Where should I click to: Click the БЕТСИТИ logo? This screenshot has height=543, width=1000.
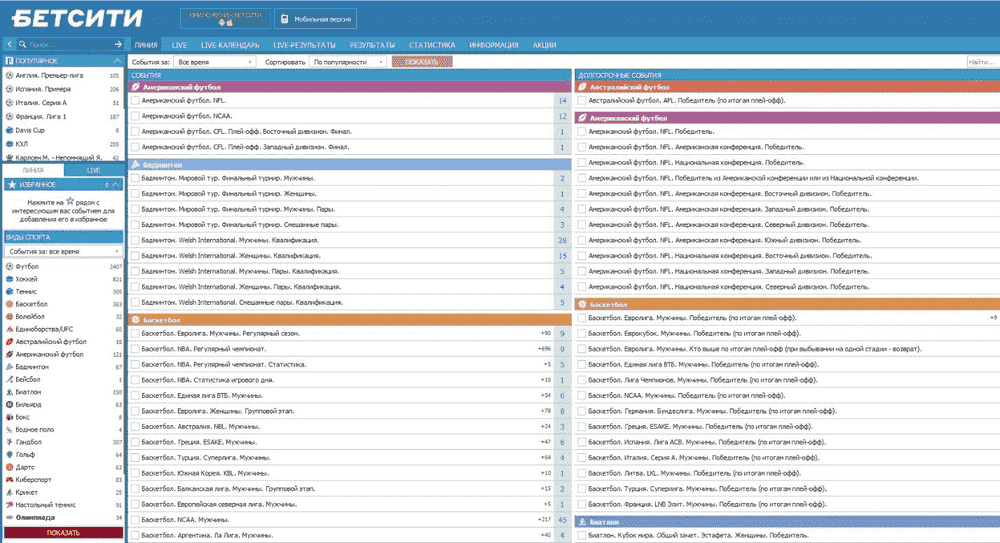coord(77,18)
